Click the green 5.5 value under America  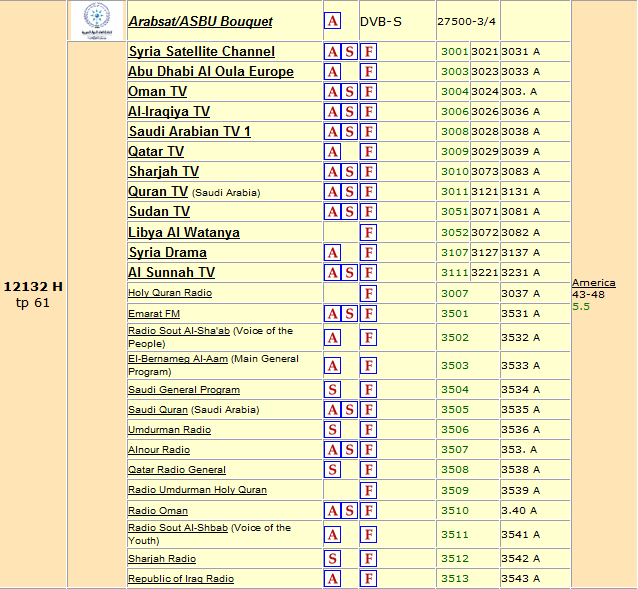pyautogui.click(x=581, y=306)
